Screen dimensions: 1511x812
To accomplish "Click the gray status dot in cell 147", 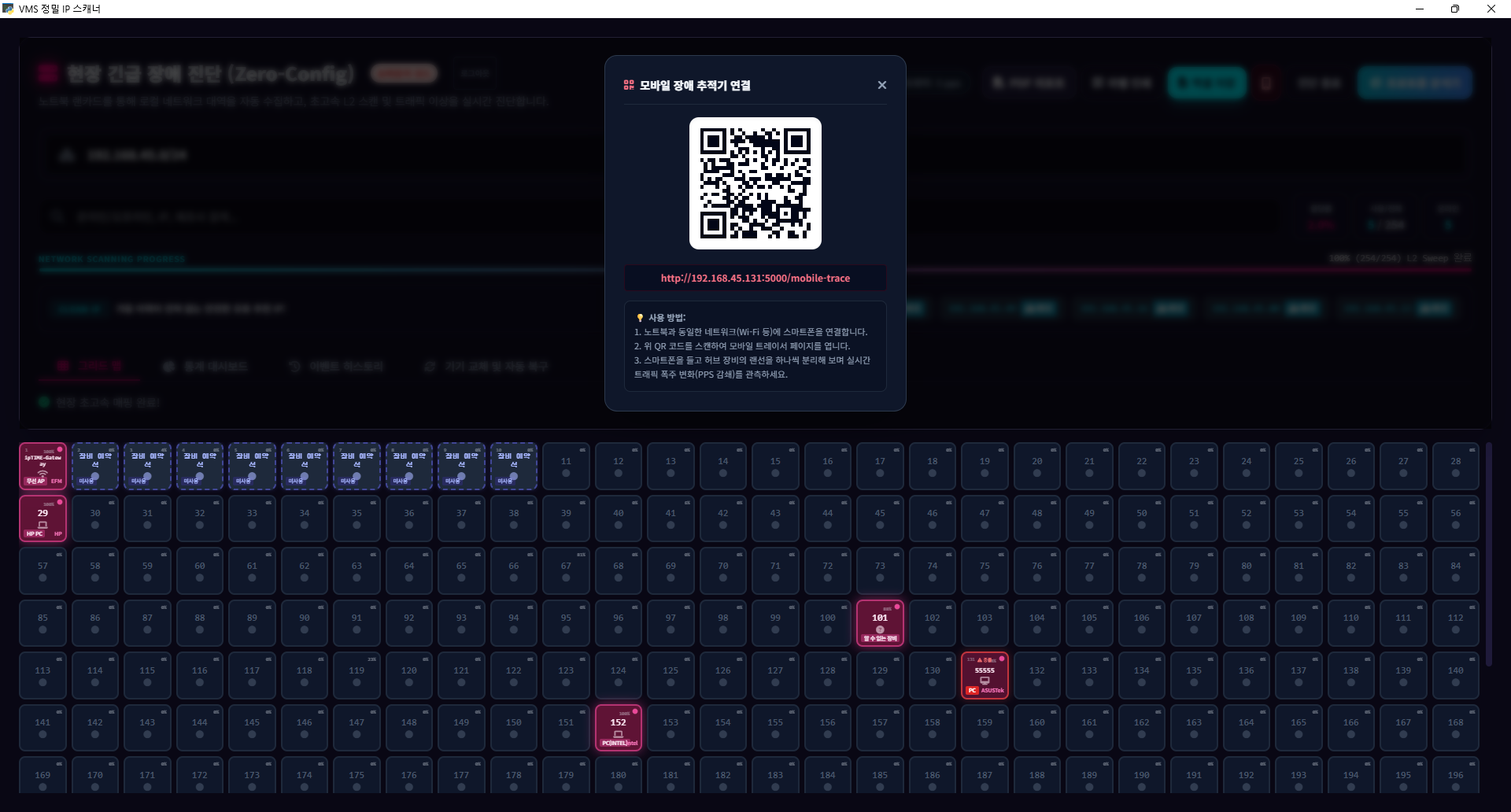I will (357, 735).
